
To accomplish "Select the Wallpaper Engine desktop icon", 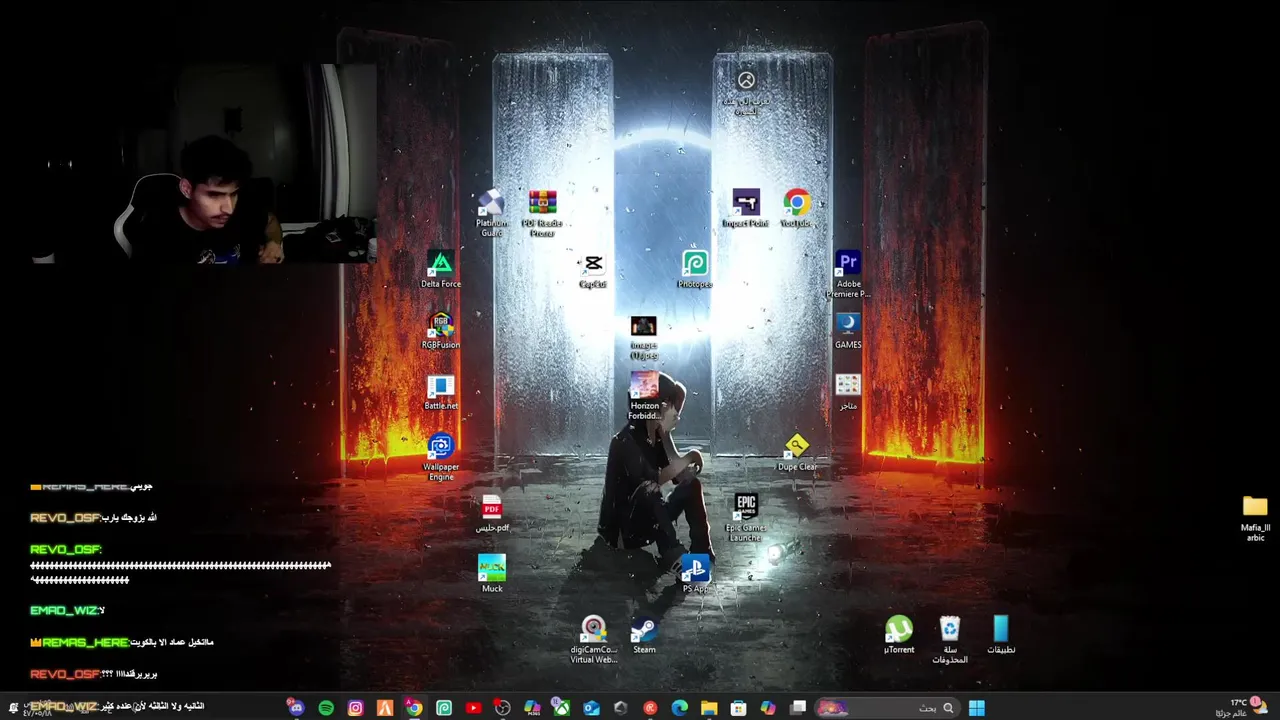I will point(441,457).
